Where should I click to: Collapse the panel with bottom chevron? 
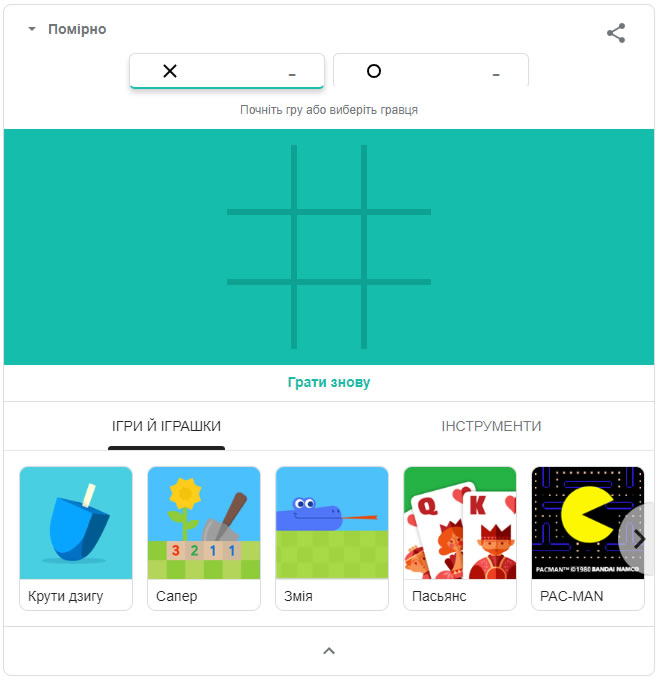pyautogui.click(x=329, y=651)
